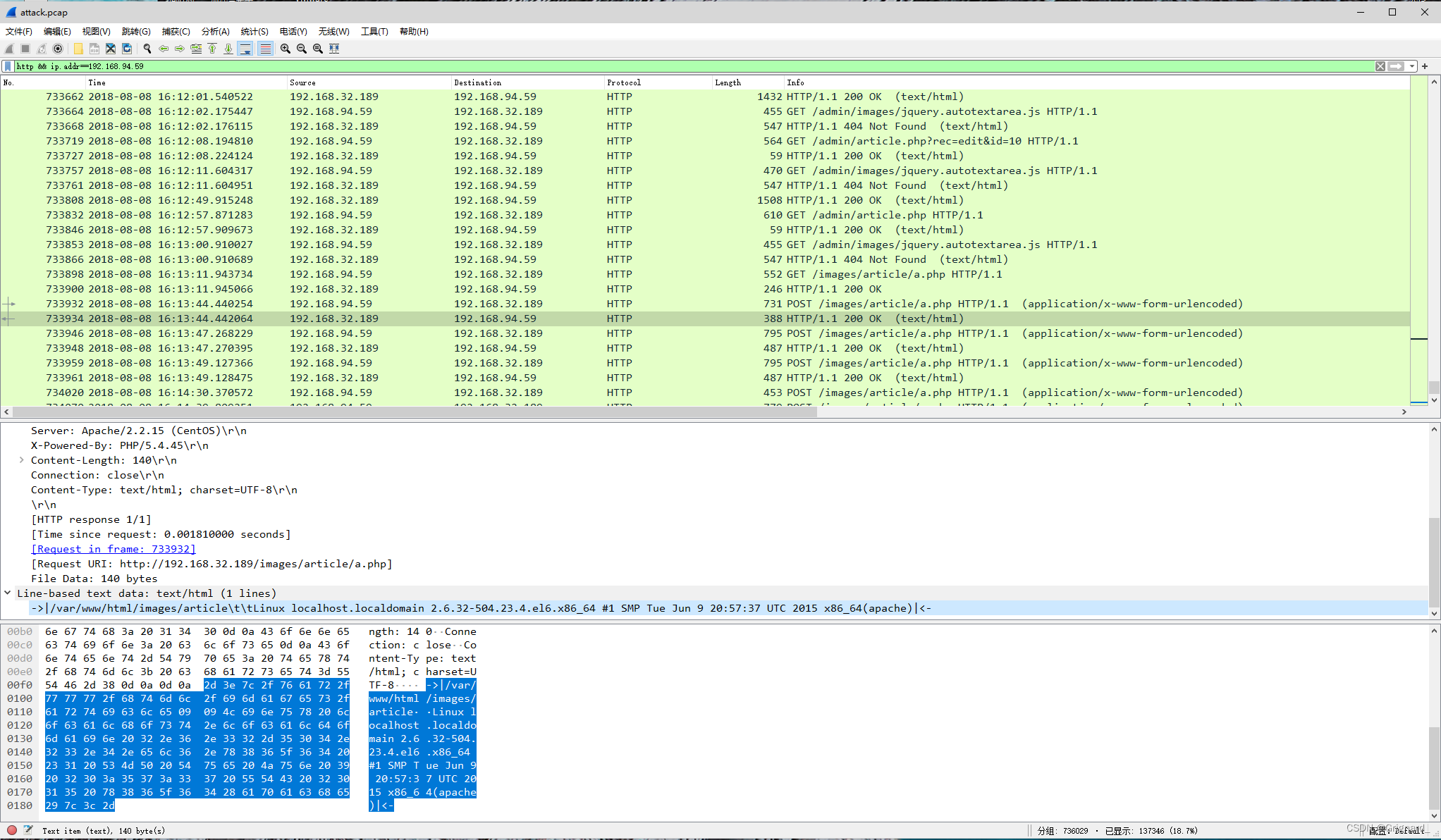
Task: Open a capture file with the folder icon
Action: pyautogui.click(x=78, y=49)
